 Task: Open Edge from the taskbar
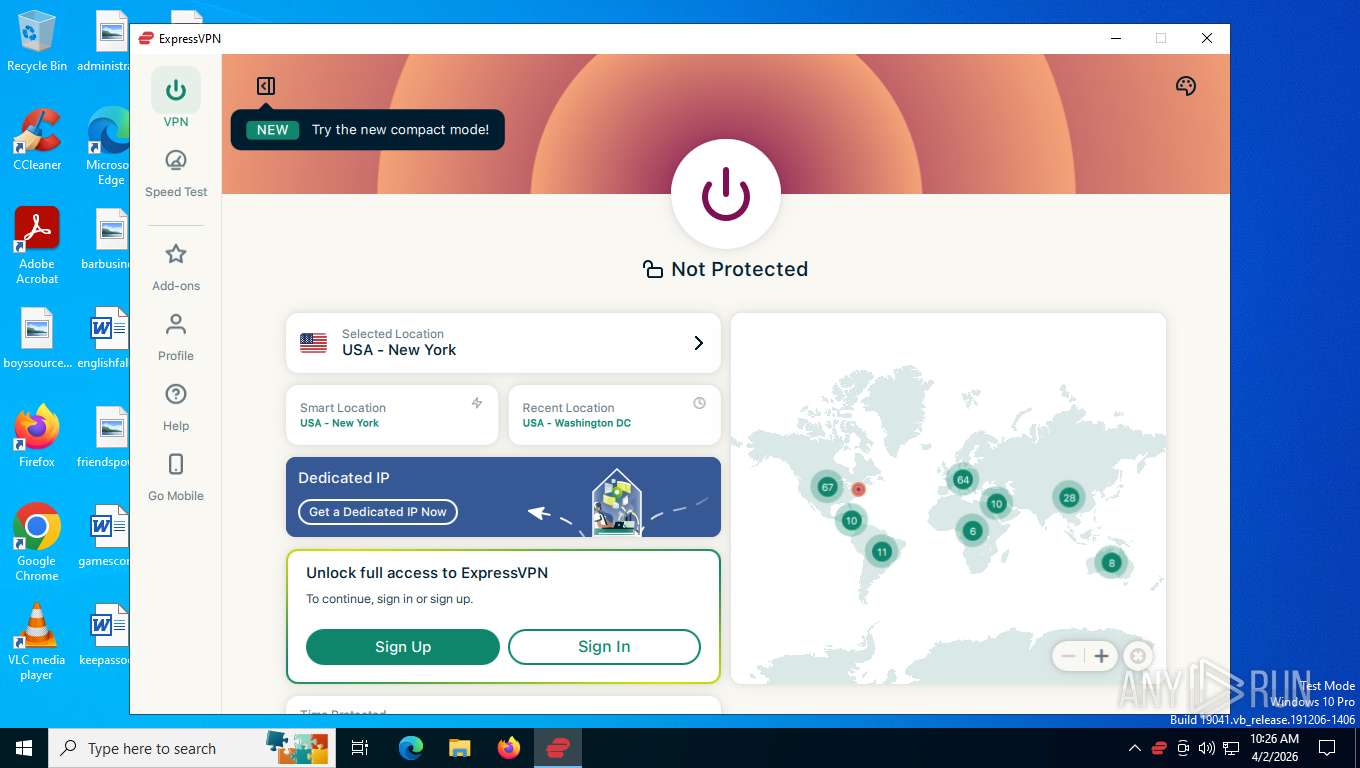[411, 748]
